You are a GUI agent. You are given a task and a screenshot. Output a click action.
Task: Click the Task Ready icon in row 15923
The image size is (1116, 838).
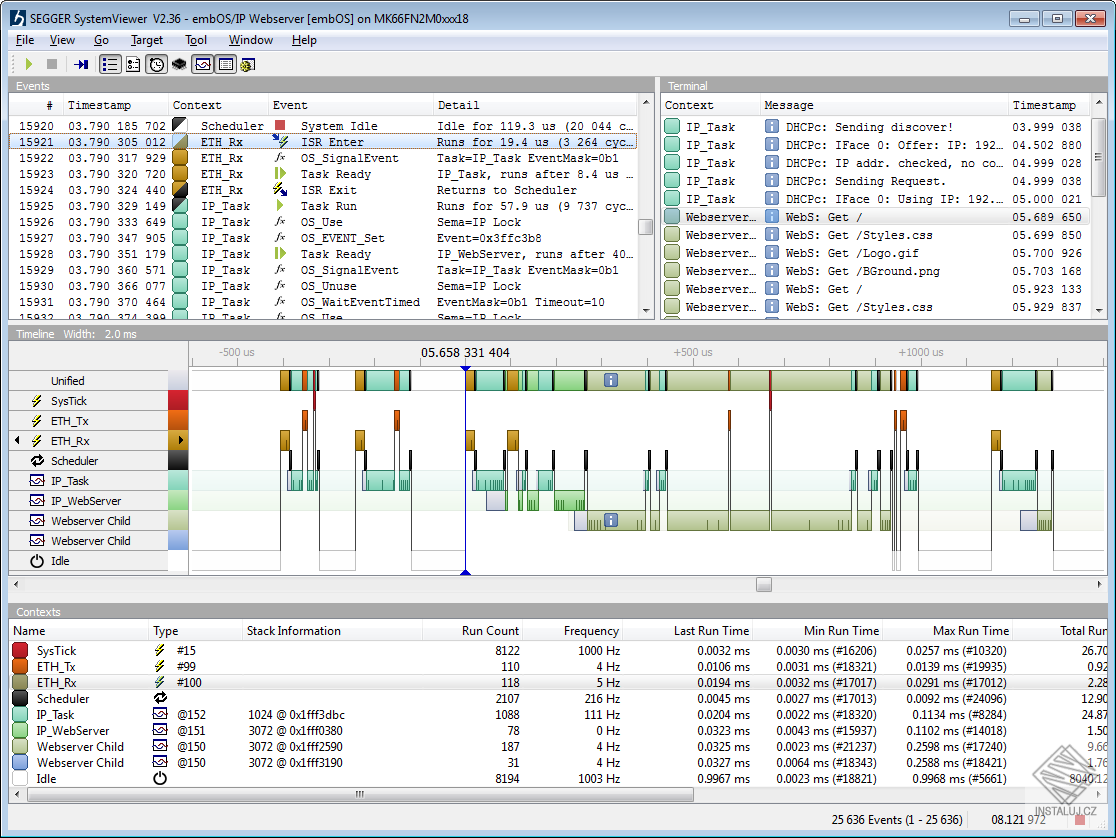click(x=280, y=174)
